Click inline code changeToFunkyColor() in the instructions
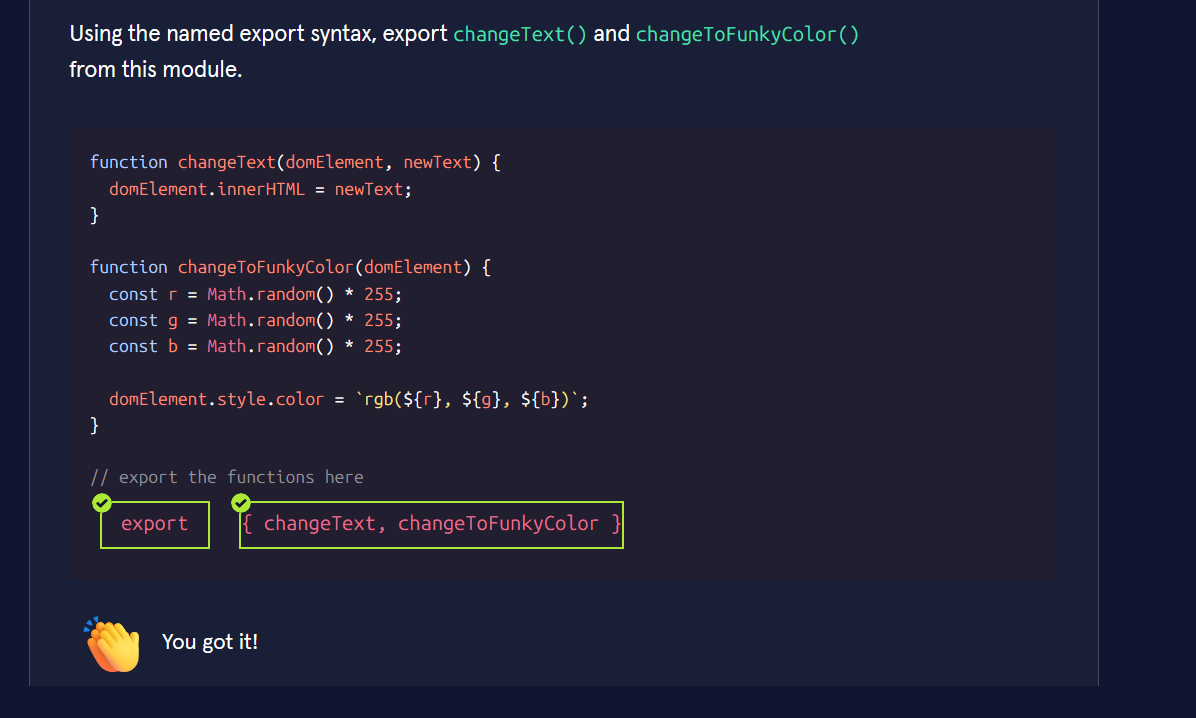 tap(747, 34)
